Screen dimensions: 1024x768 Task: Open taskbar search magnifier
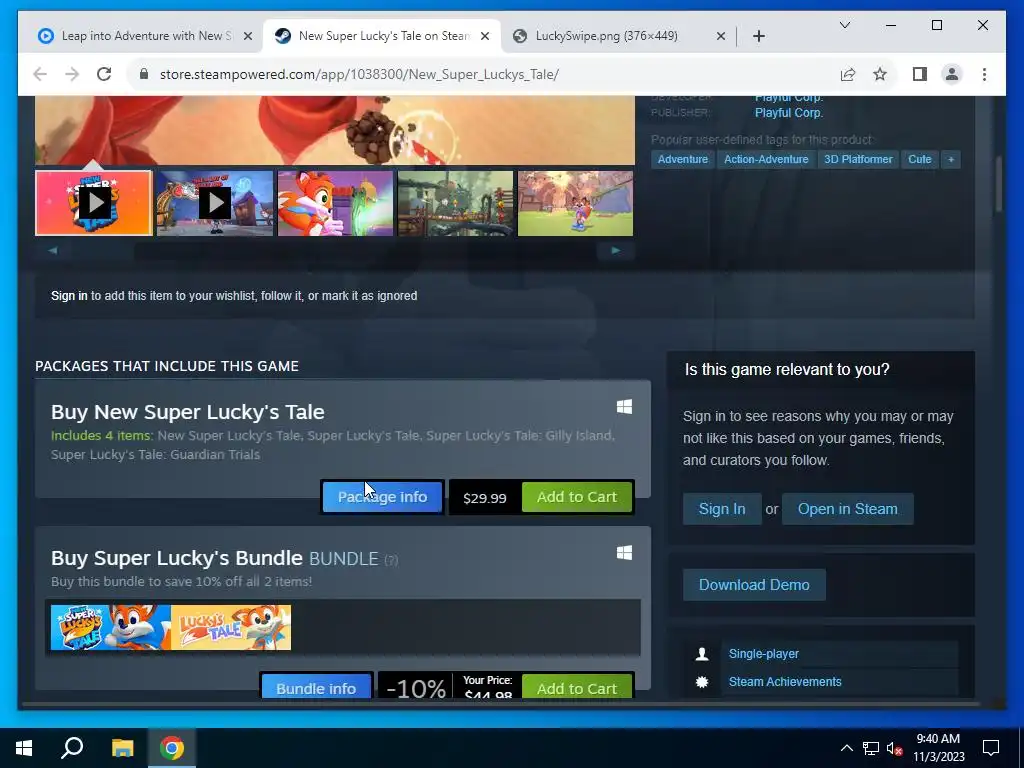pyautogui.click(x=72, y=748)
